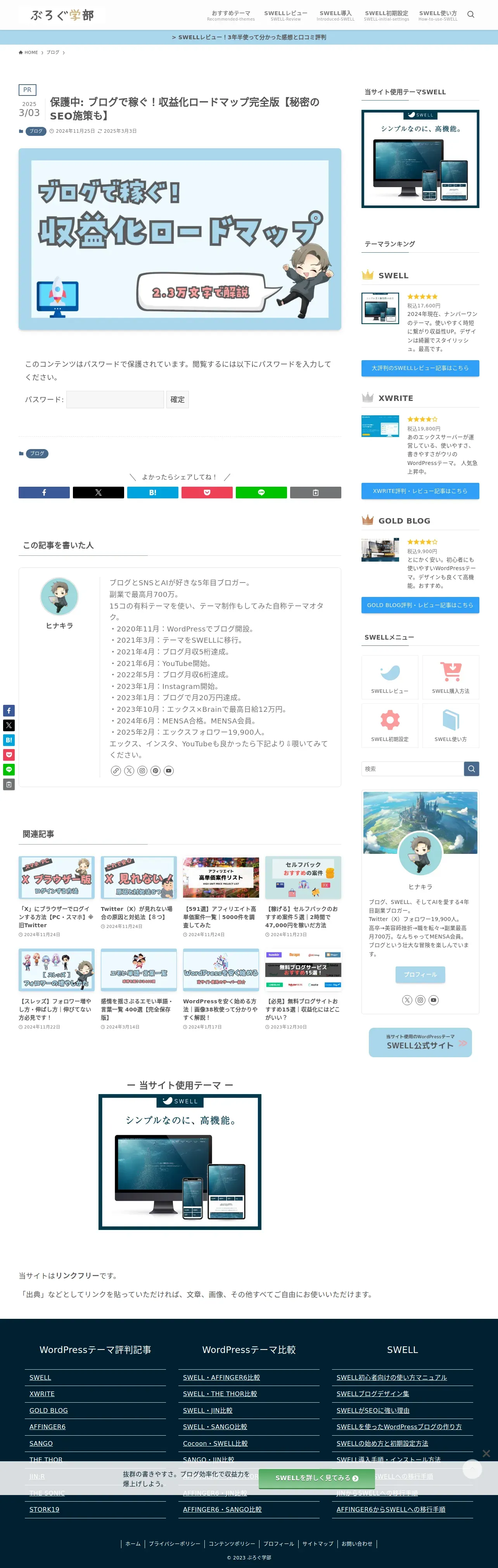This screenshot has height=1568, width=498.
Task: Click SWELL公式サイト sidebar banner
Action: (x=420, y=1042)
